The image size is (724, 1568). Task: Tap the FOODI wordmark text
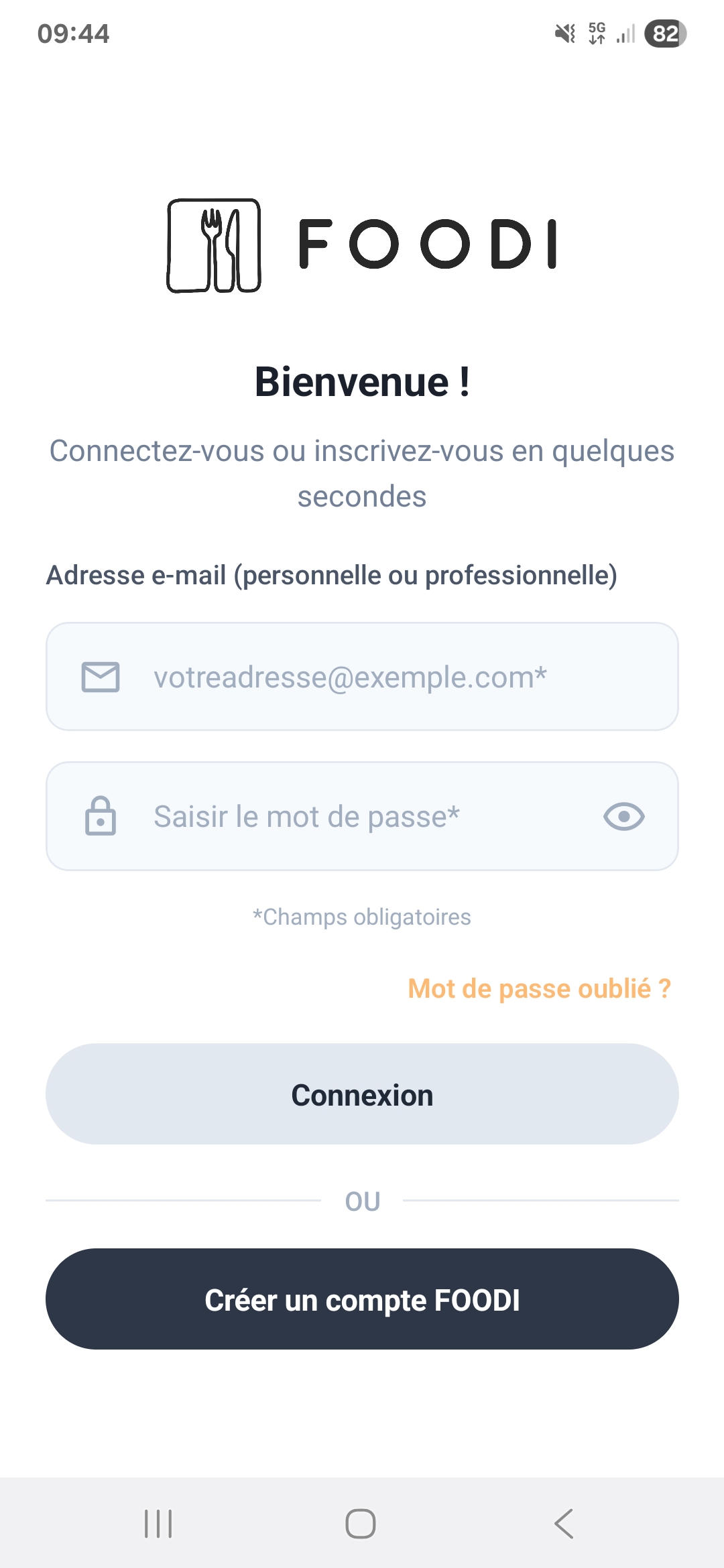coord(428,245)
